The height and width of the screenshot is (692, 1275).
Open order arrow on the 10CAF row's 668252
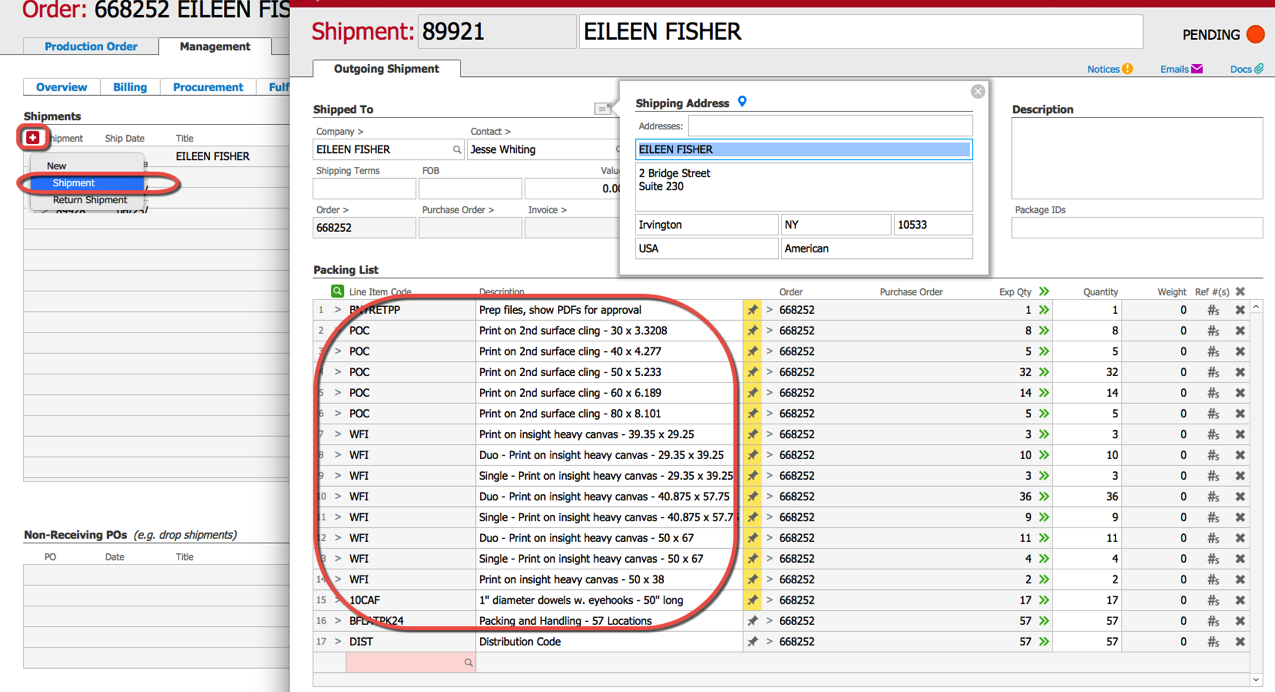[769, 600]
